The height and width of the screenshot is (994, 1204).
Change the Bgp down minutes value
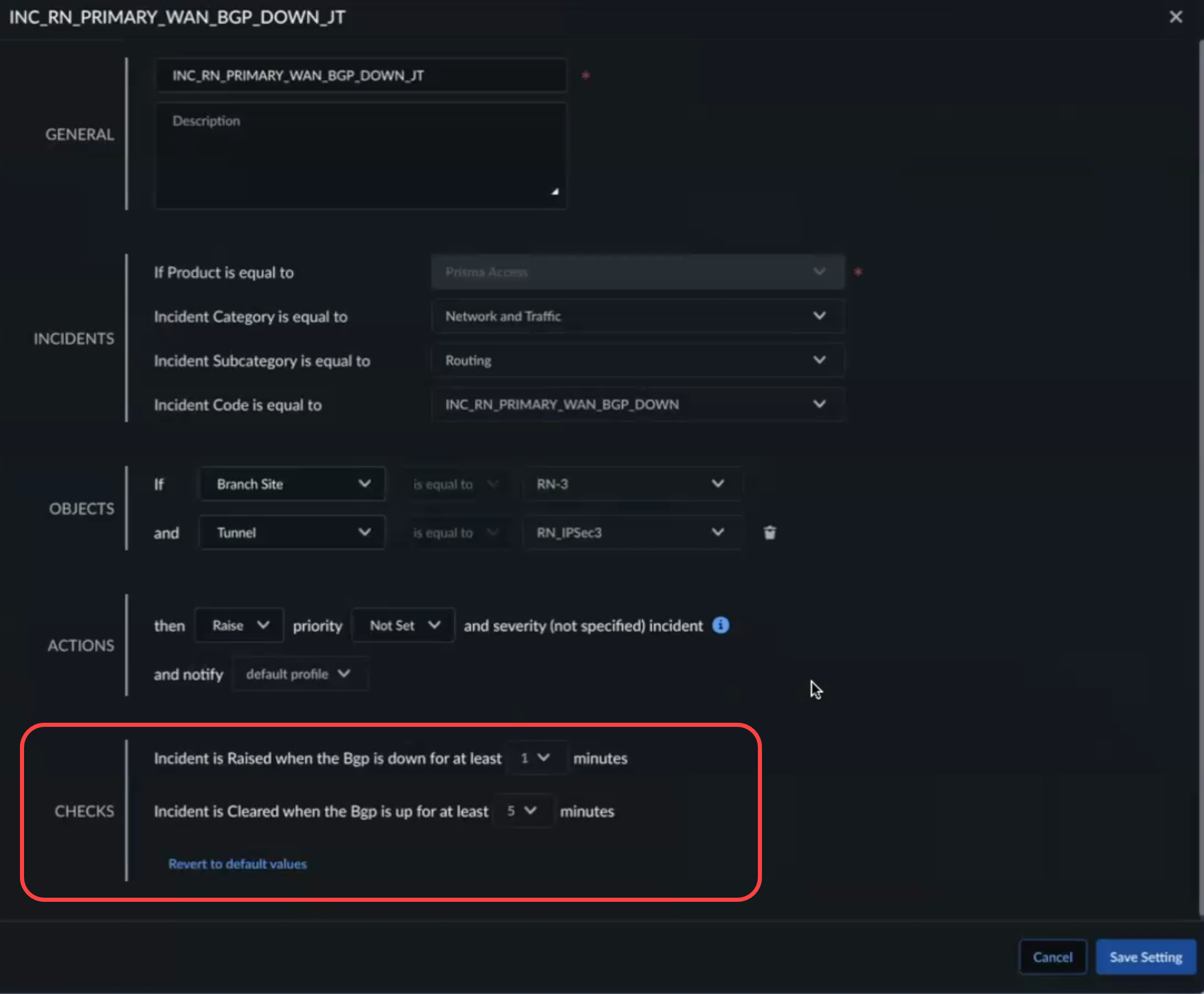coord(535,758)
